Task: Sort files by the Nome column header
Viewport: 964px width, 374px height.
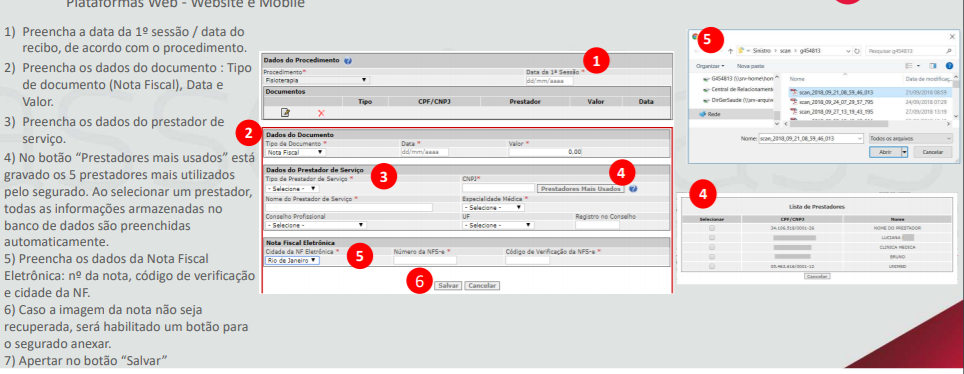Action: [797, 79]
